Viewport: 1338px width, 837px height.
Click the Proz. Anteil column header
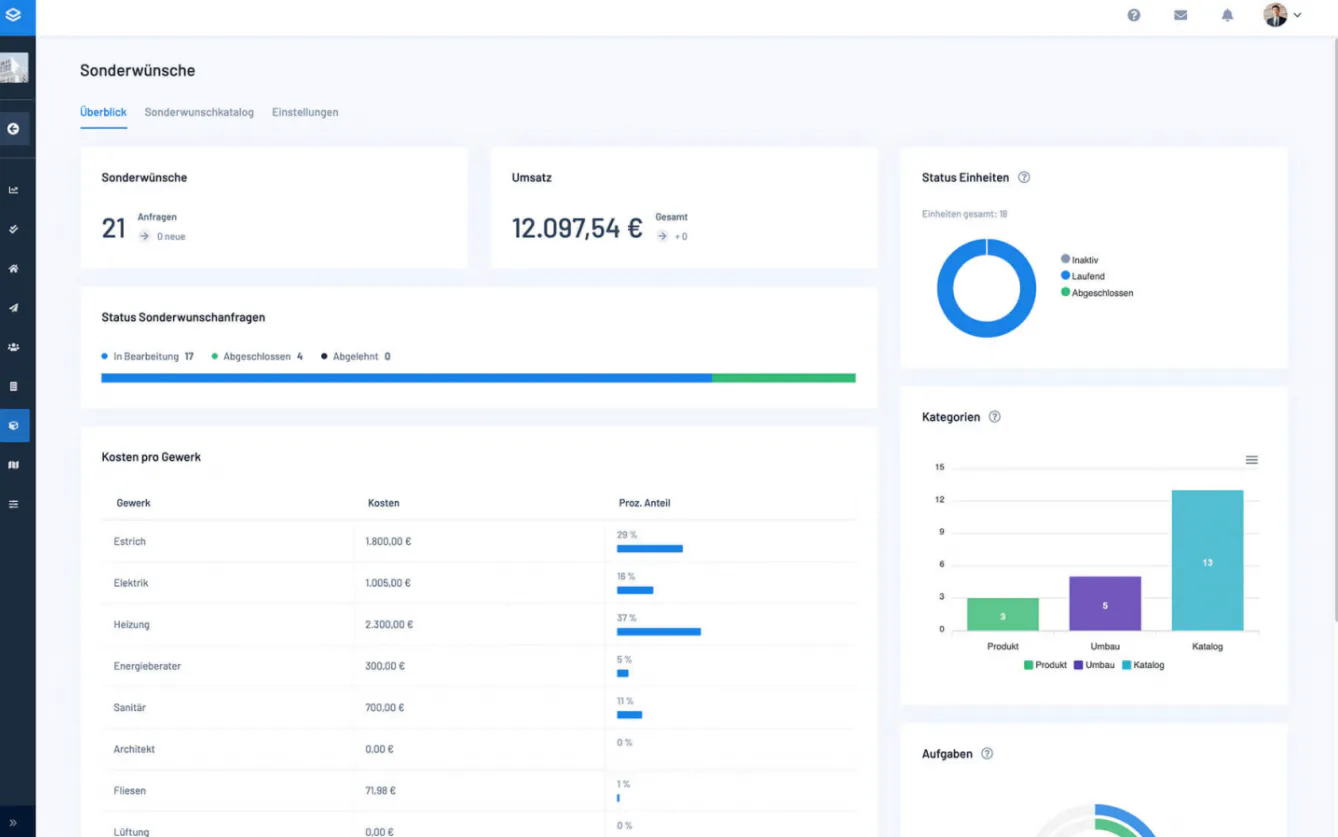click(645, 503)
